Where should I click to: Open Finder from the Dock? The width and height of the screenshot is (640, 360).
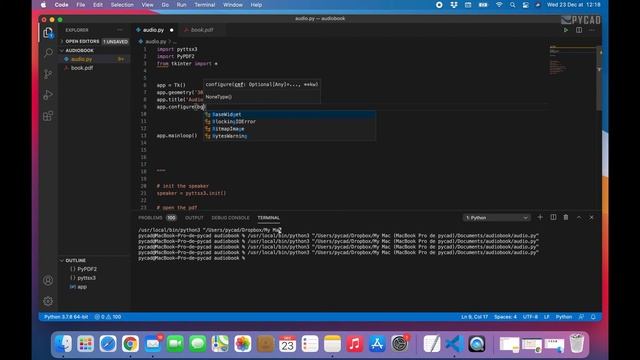[63, 344]
